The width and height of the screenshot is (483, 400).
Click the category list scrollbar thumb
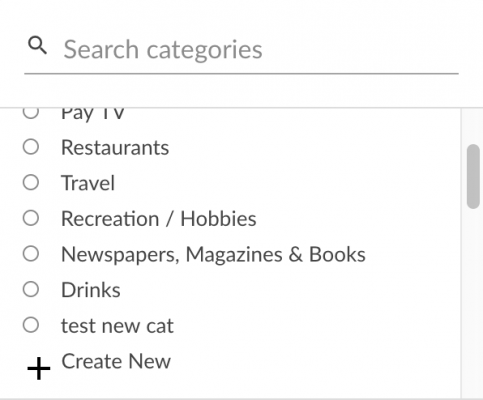coord(473,176)
